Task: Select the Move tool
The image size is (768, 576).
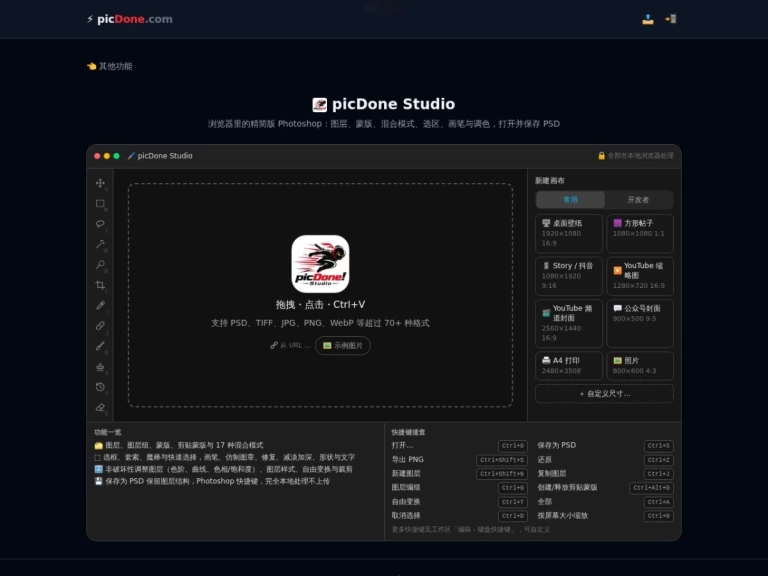Action: (x=100, y=183)
